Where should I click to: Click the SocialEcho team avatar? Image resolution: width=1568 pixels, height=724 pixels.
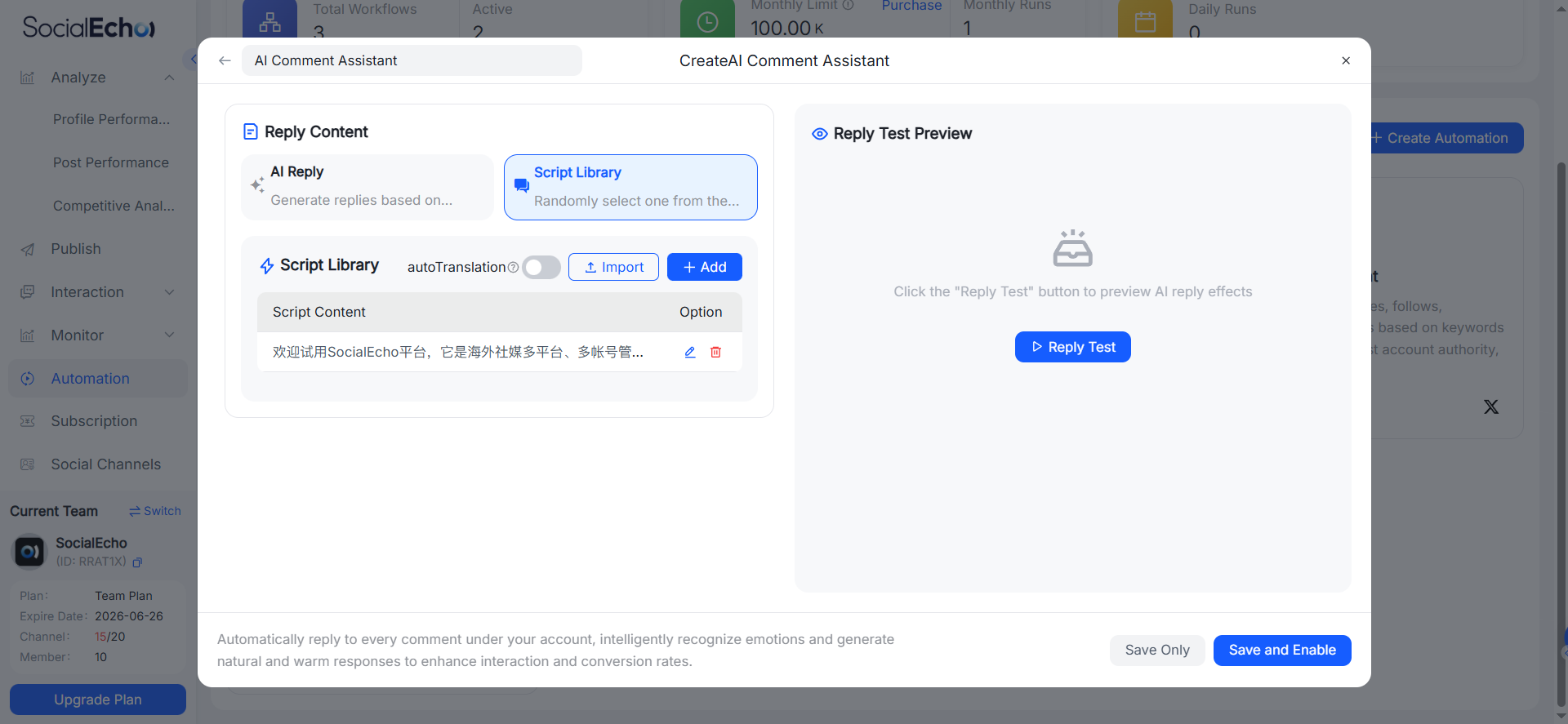coord(29,552)
